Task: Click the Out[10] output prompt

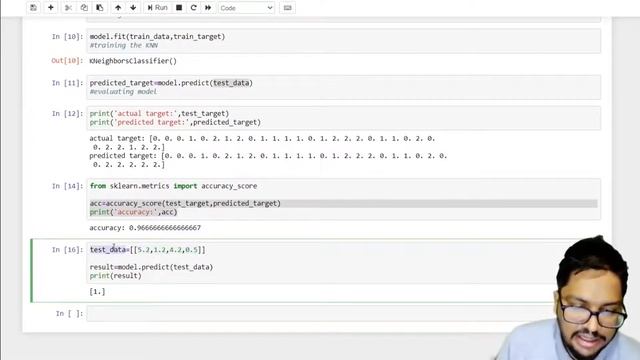Action: pyautogui.click(x=67, y=61)
